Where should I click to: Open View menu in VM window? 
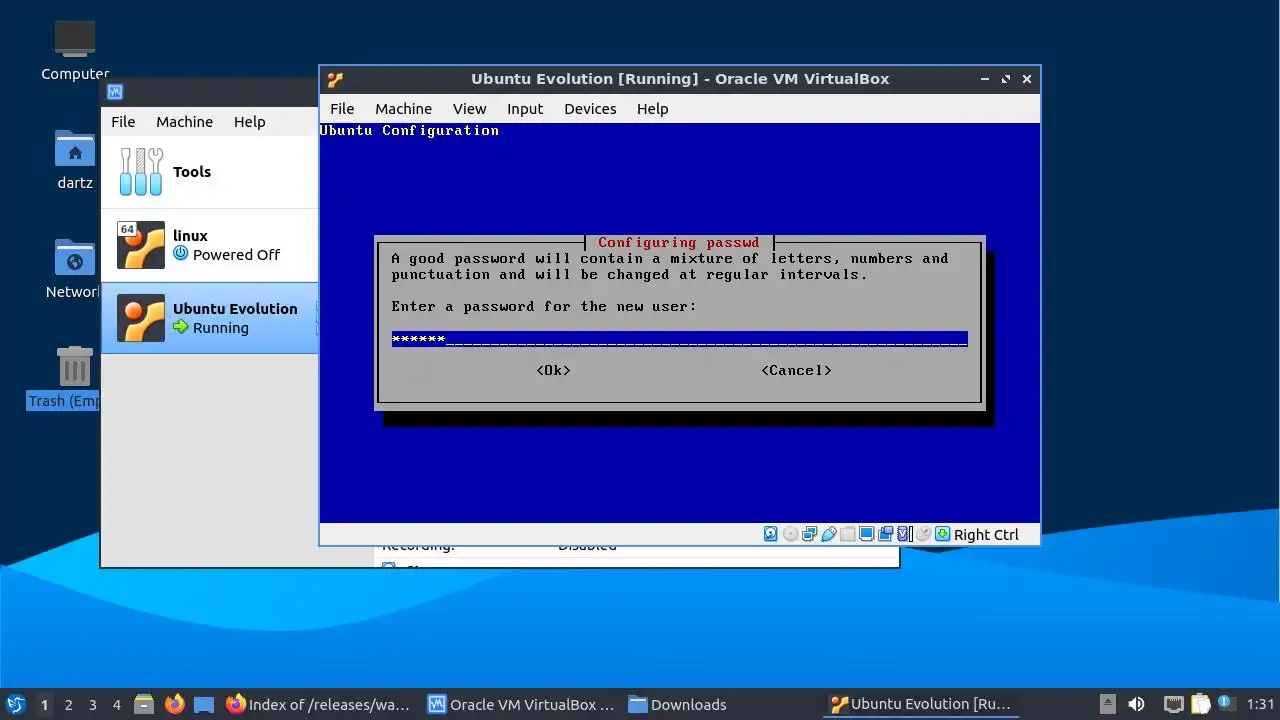[x=469, y=109]
